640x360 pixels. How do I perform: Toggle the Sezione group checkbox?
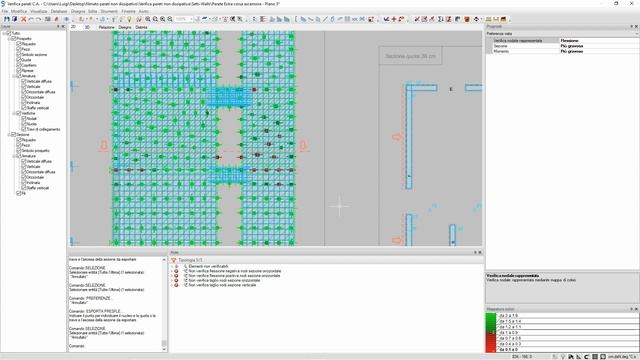coord(13,134)
